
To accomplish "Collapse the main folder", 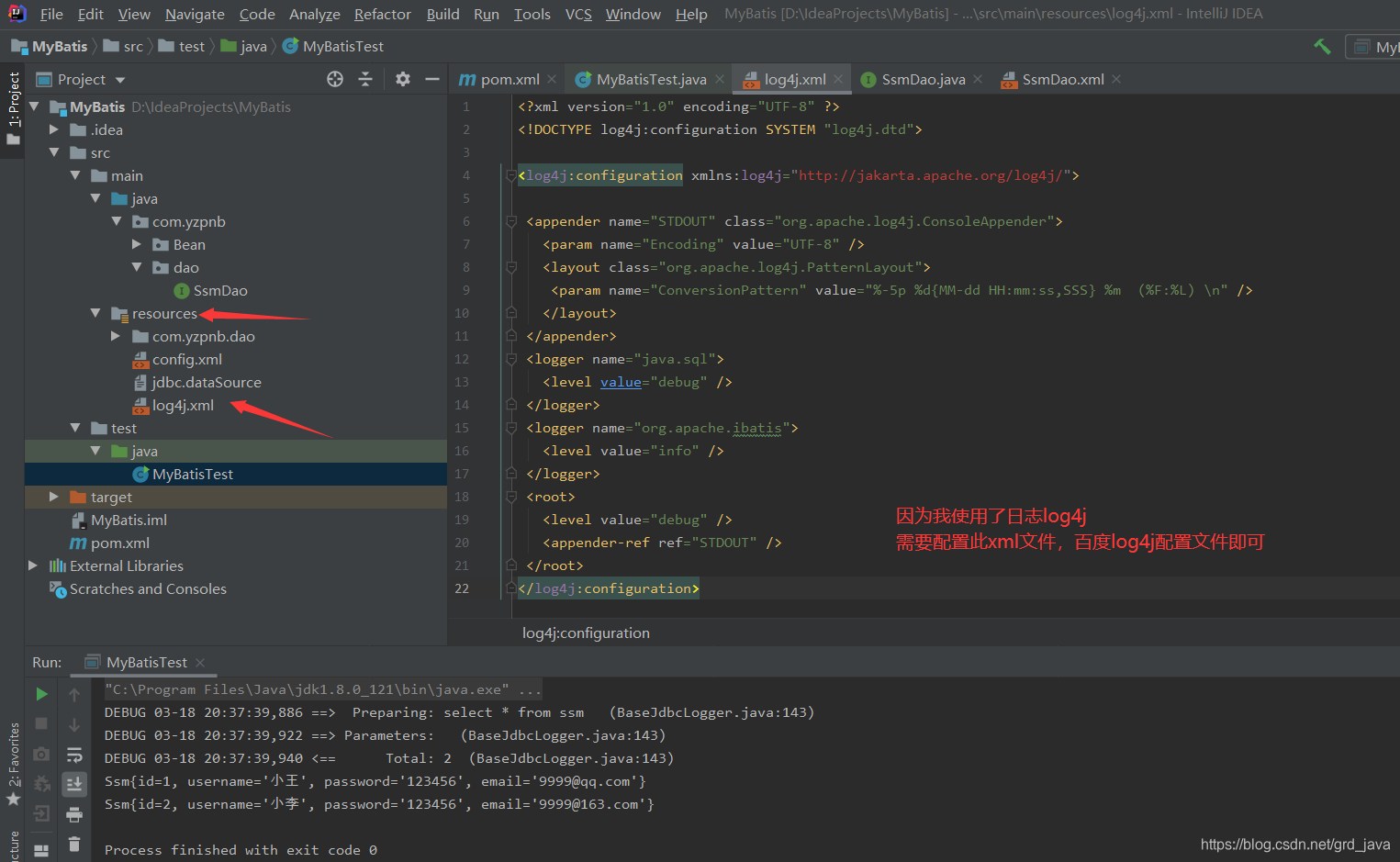I will coord(75,175).
